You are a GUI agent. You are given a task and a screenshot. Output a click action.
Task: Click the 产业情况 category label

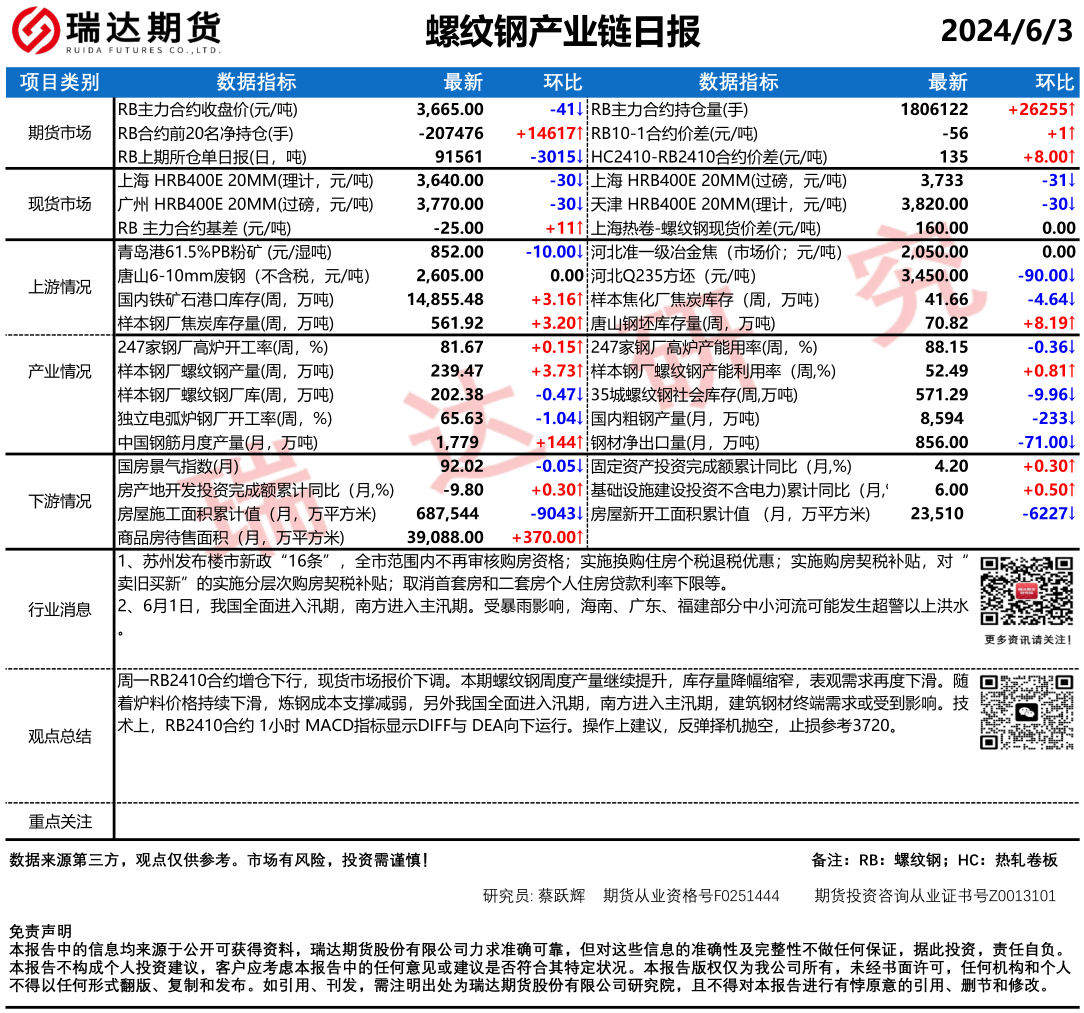click(60, 371)
